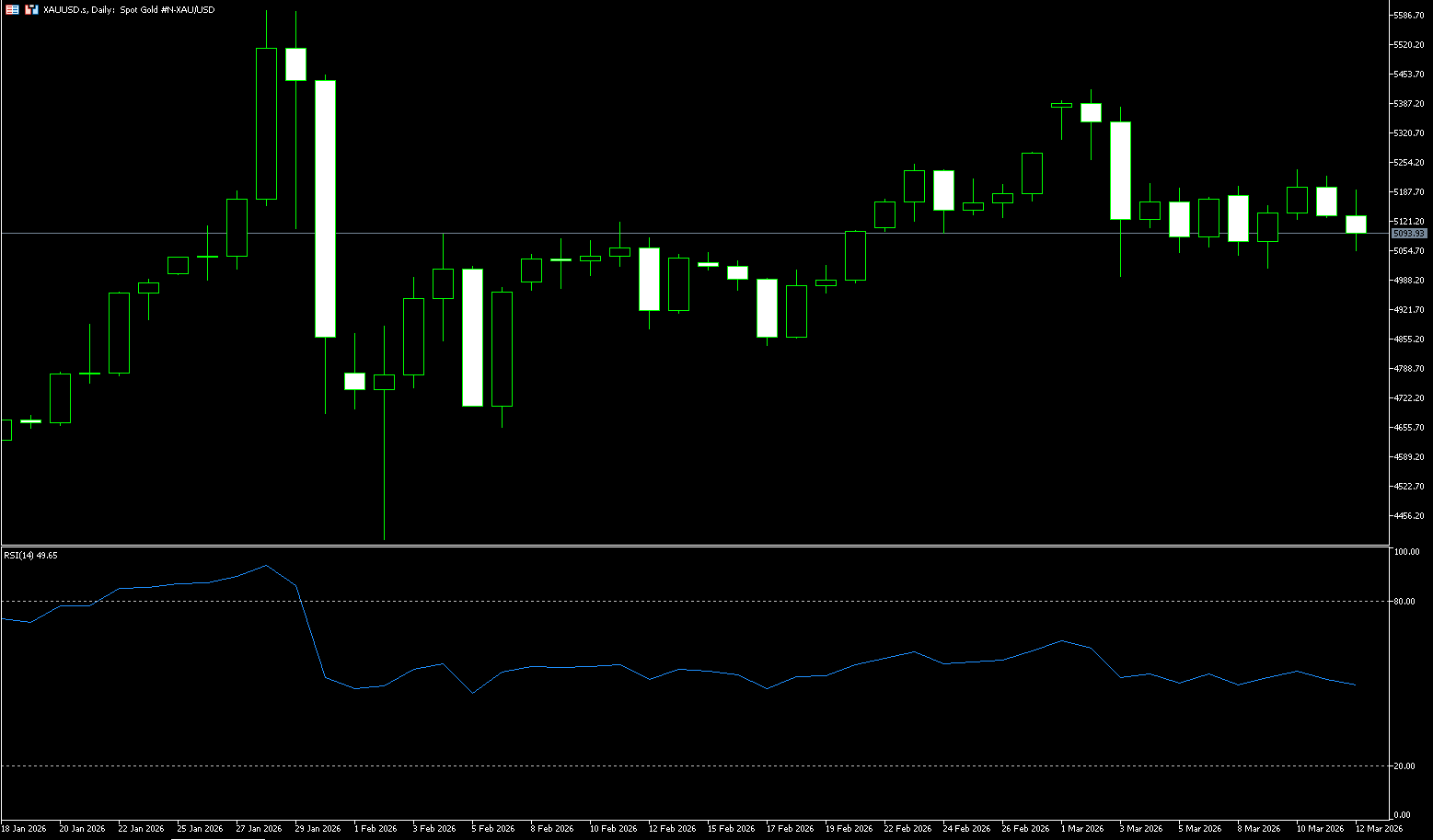Click the RSI line's highest peak point
Image resolution: width=1433 pixels, height=840 pixels.
point(266,565)
